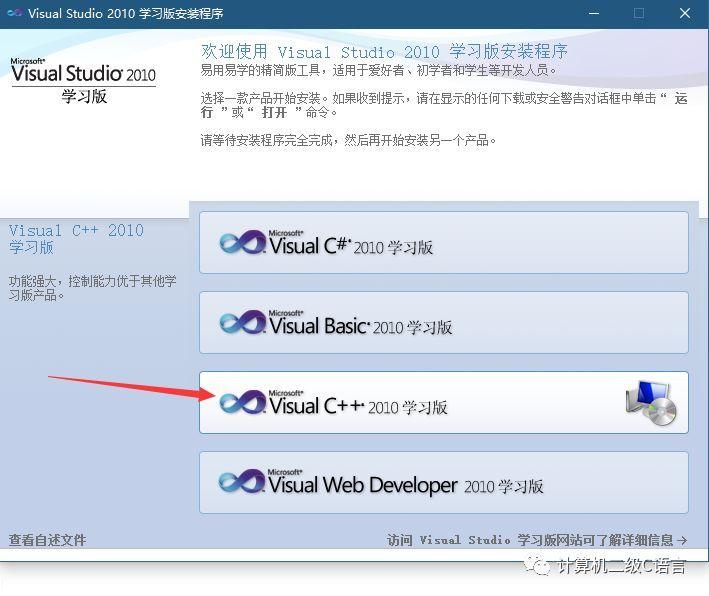709x596 pixels.
Task: Click the description 功能强大，控制能力优于其他学习版产品
Action: 92,288
